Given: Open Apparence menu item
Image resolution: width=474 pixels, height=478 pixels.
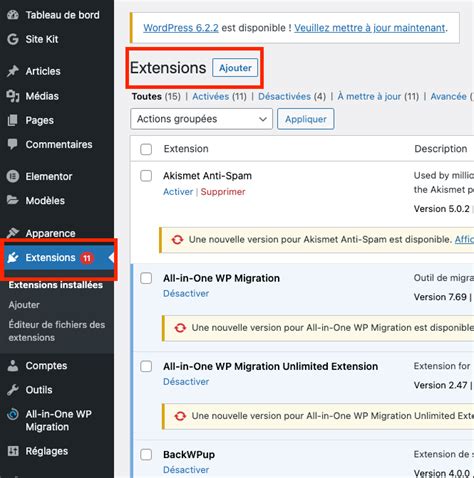Looking at the screenshot, I should coord(50,233).
